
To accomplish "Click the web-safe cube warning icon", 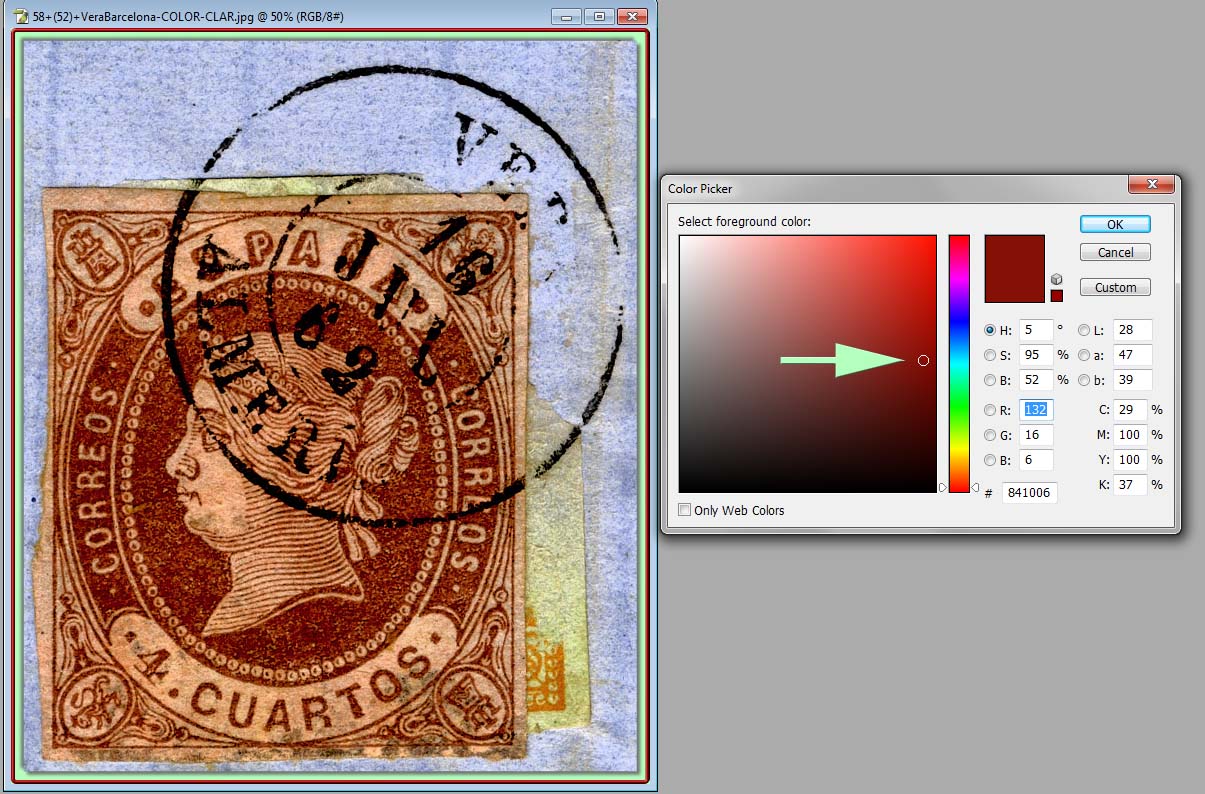I will 1057,279.
